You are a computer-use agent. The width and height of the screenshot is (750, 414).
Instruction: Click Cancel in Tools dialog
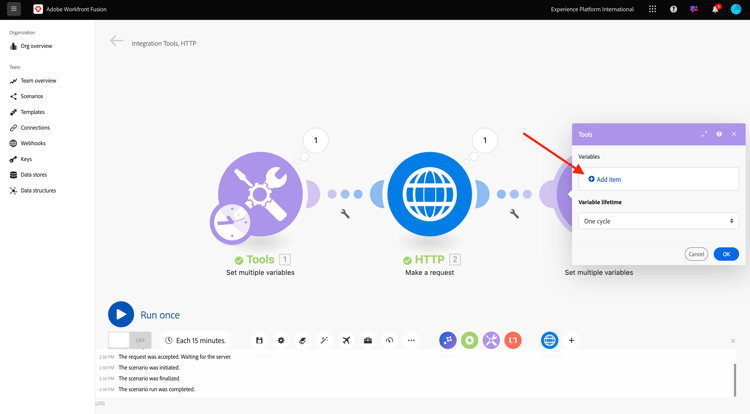(x=696, y=254)
